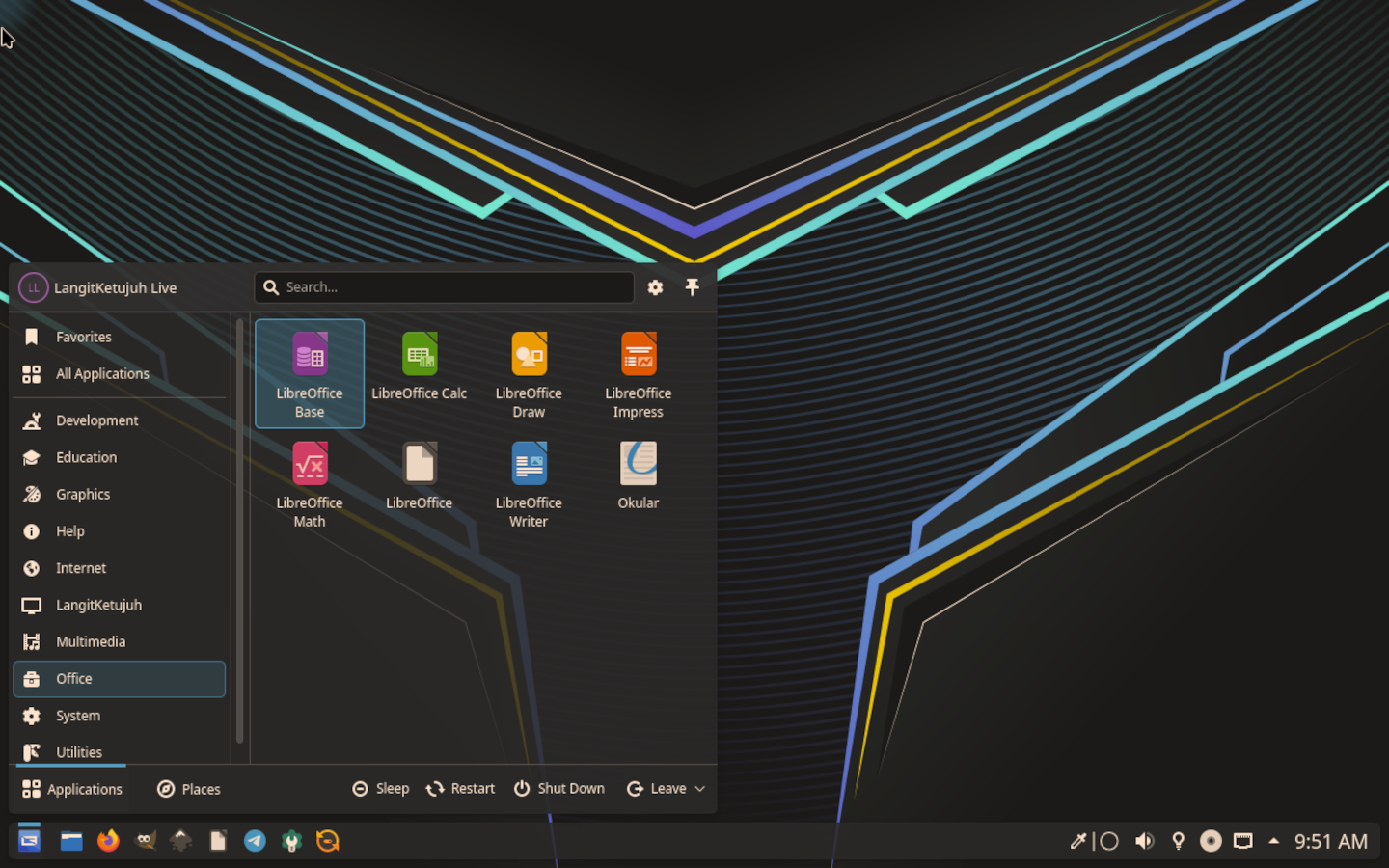This screenshot has width=1389, height=868.
Task: Open the volume control in system tray
Action: 1144,841
